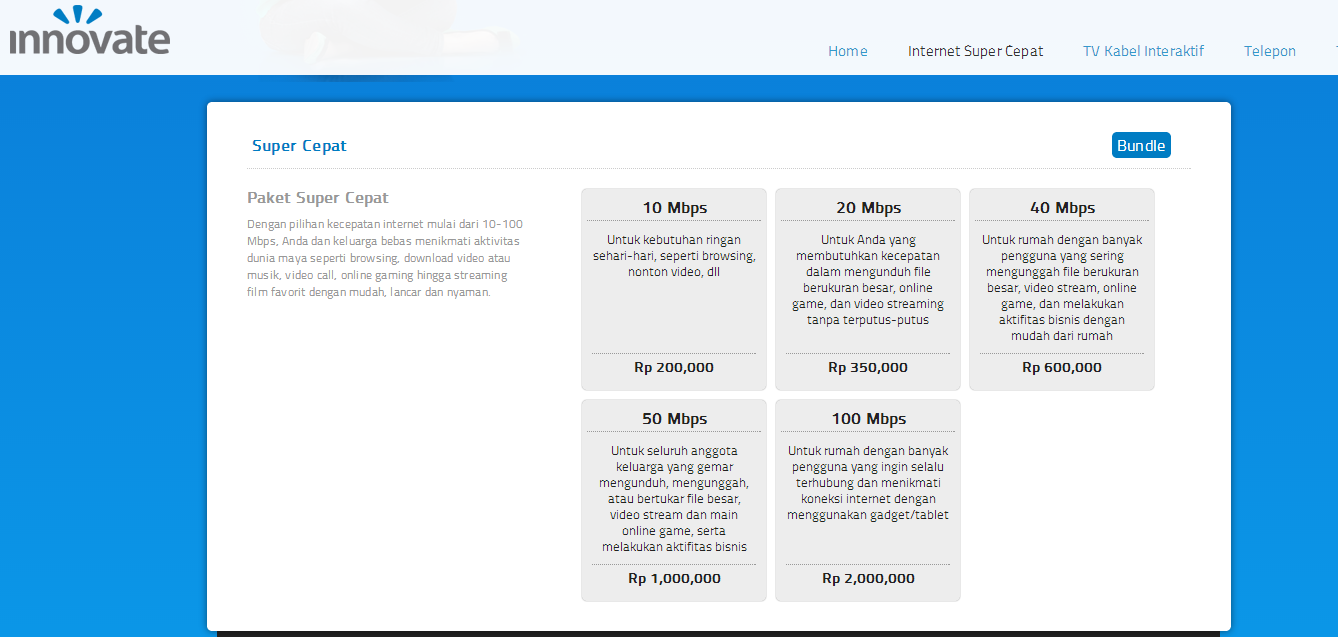Screen dimensions: 1338x637
Task: Click the 100 Mbps description mentioning gadget/tablet
Action: click(x=868, y=483)
